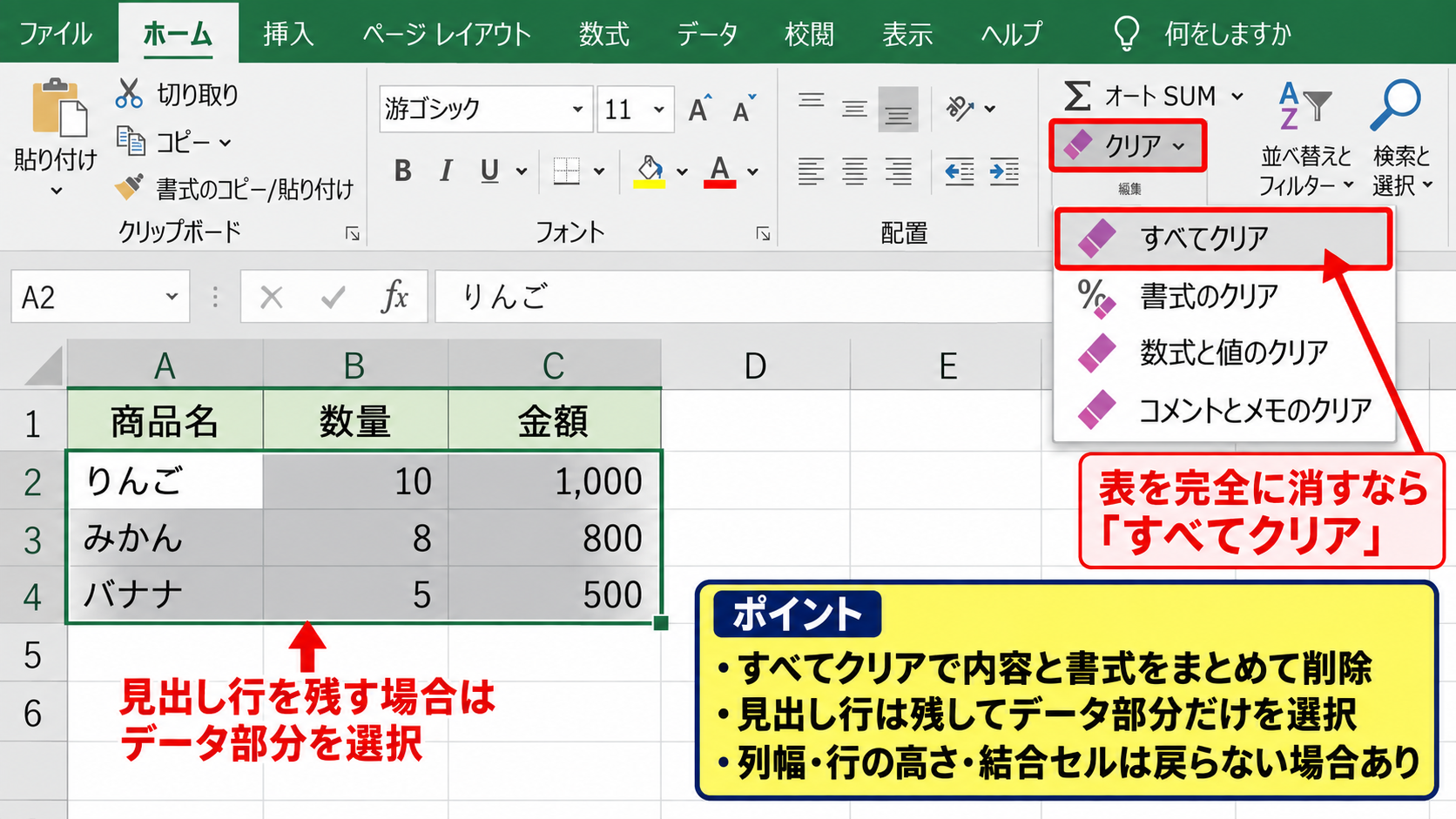Click the yellow fill color button

click(650, 171)
